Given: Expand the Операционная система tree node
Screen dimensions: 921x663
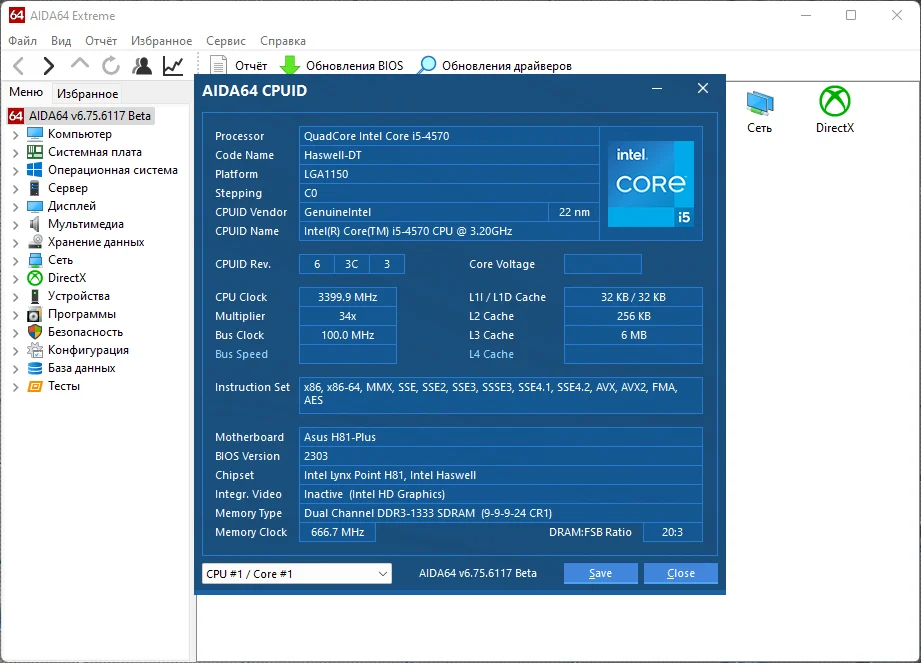Looking at the screenshot, I should [15, 171].
